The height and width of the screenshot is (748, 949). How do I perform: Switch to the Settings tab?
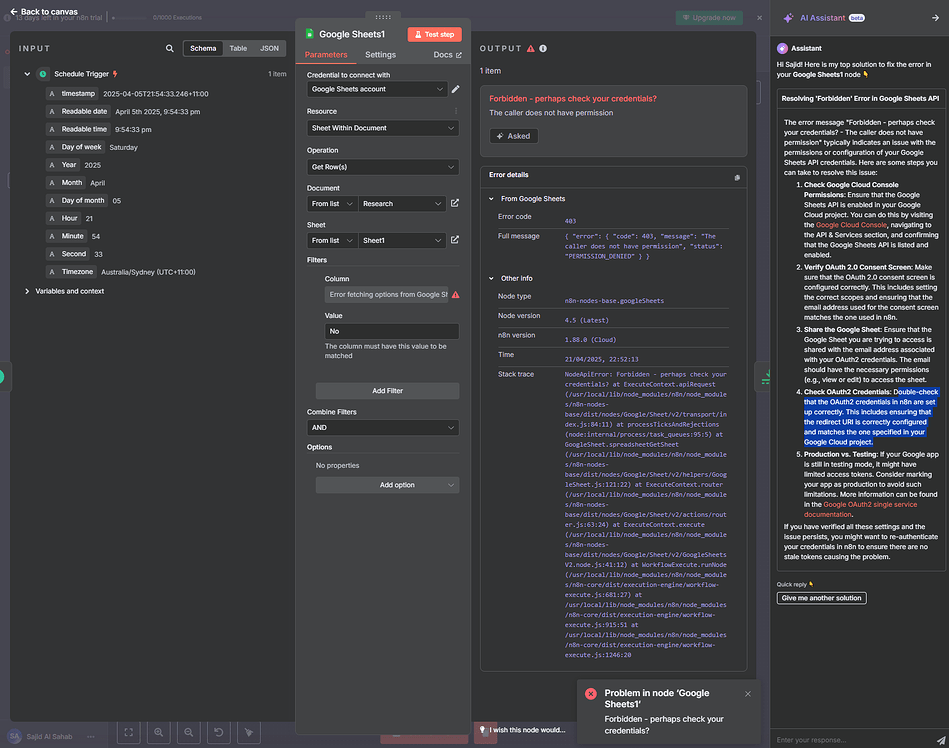click(380, 55)
